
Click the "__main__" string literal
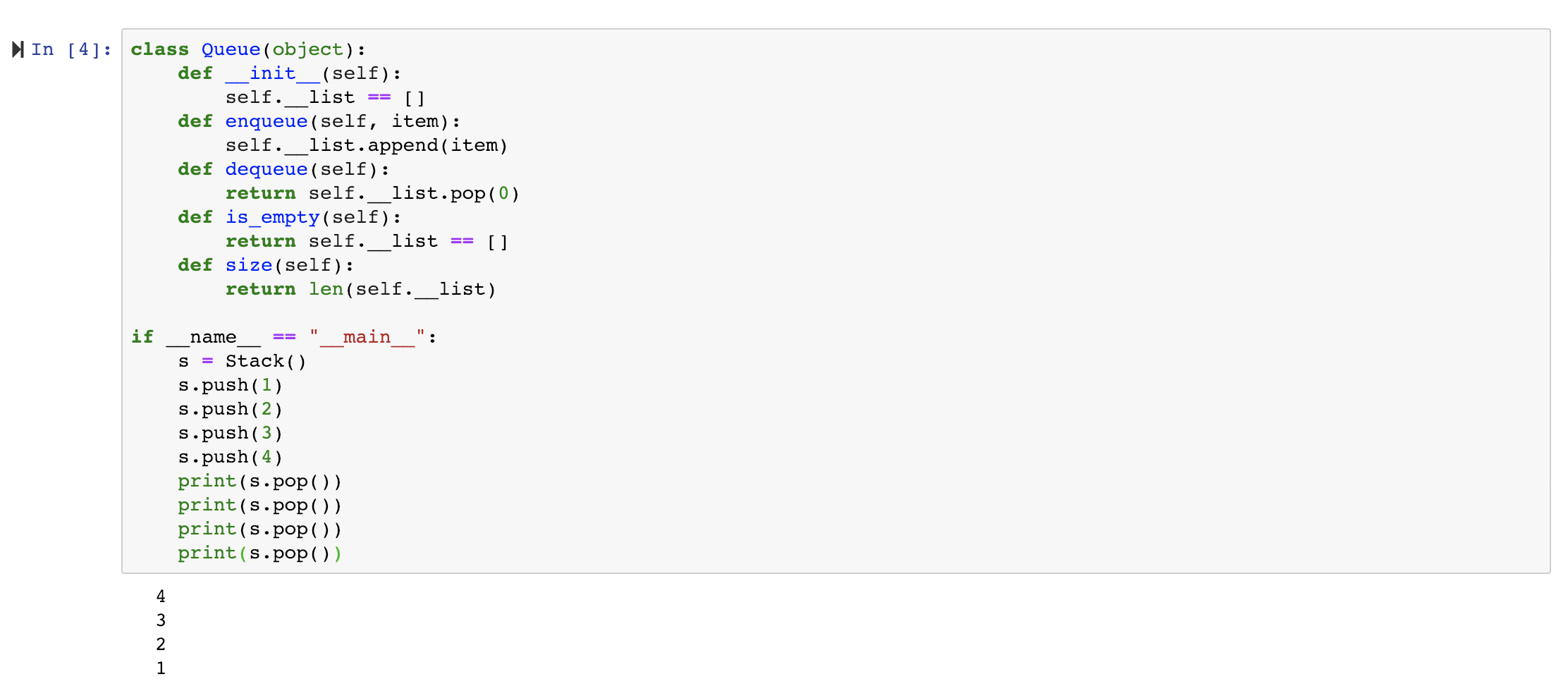click(367, 337)
